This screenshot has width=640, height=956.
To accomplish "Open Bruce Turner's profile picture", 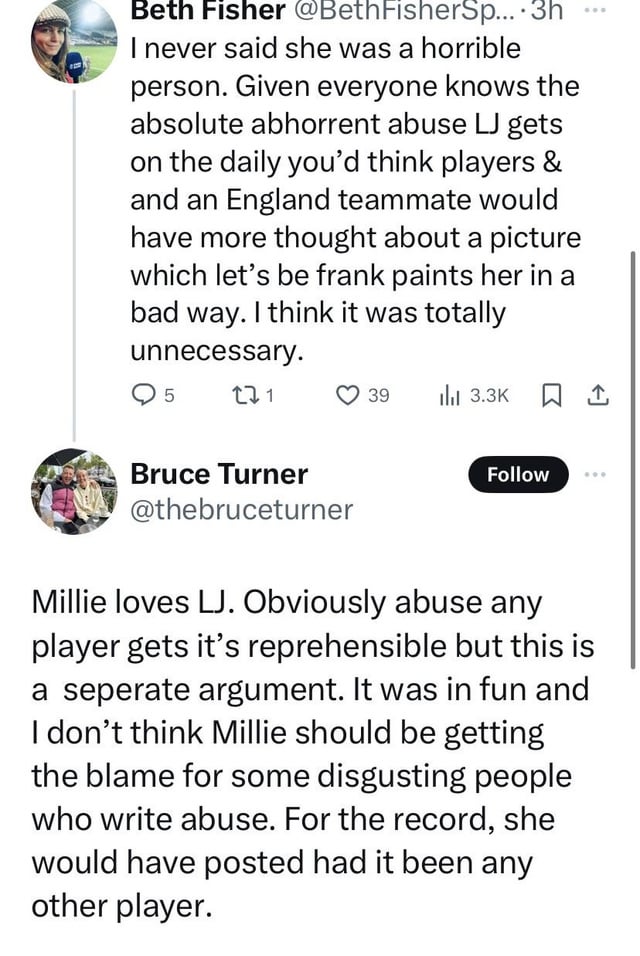I will [73, 490].
